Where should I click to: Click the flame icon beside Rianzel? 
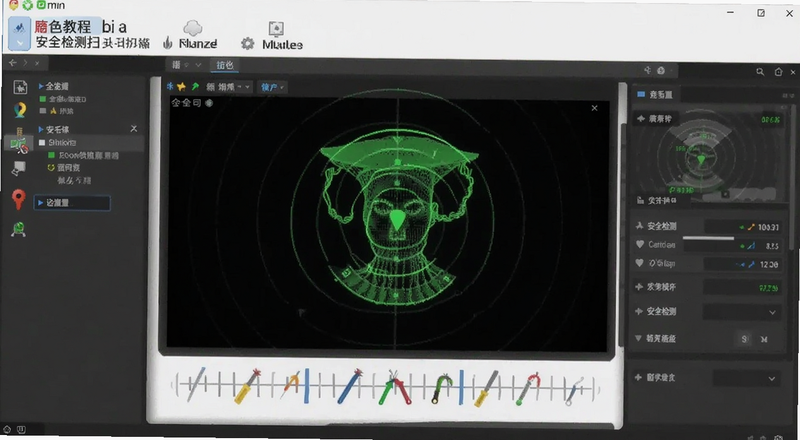(x=167, y=43)
